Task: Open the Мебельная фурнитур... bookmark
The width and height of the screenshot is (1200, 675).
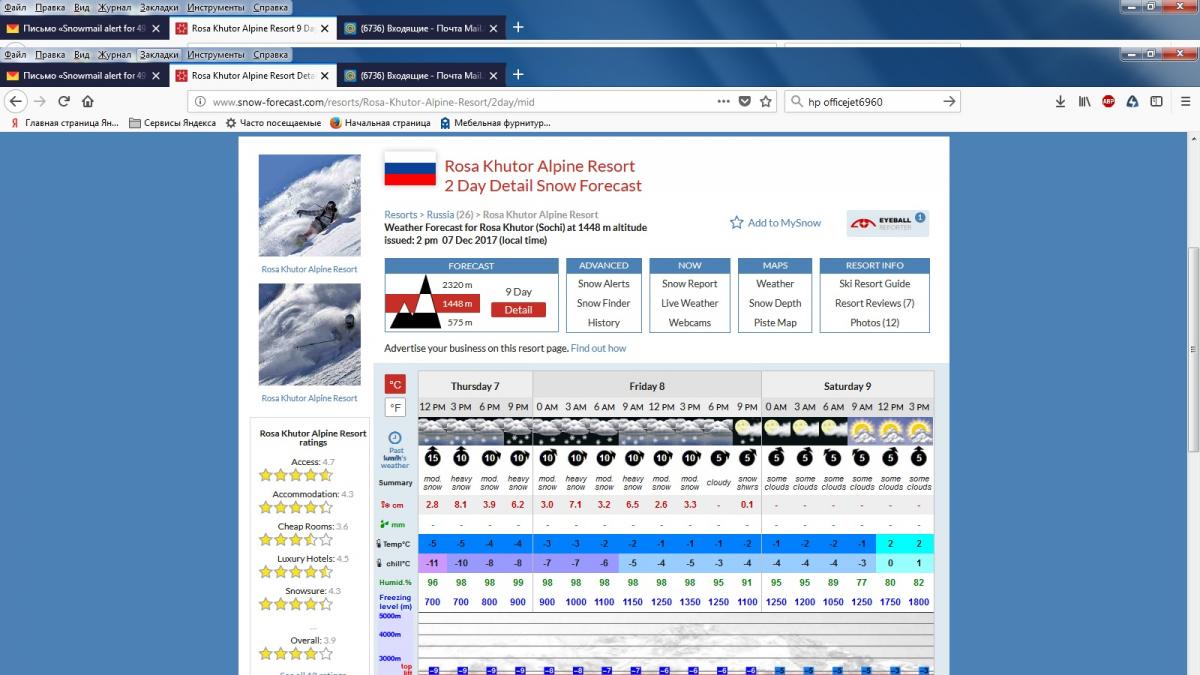Action: pyautogui.click(x=495, y=123)
